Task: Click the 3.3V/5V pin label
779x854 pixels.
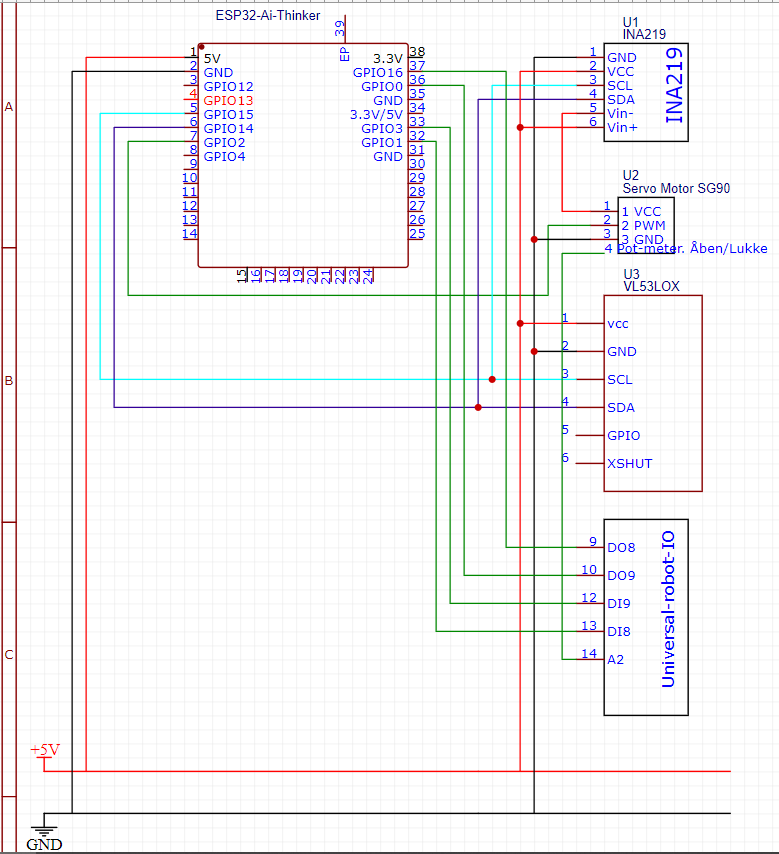Action: pyautogui.click(x=376, y=115)
